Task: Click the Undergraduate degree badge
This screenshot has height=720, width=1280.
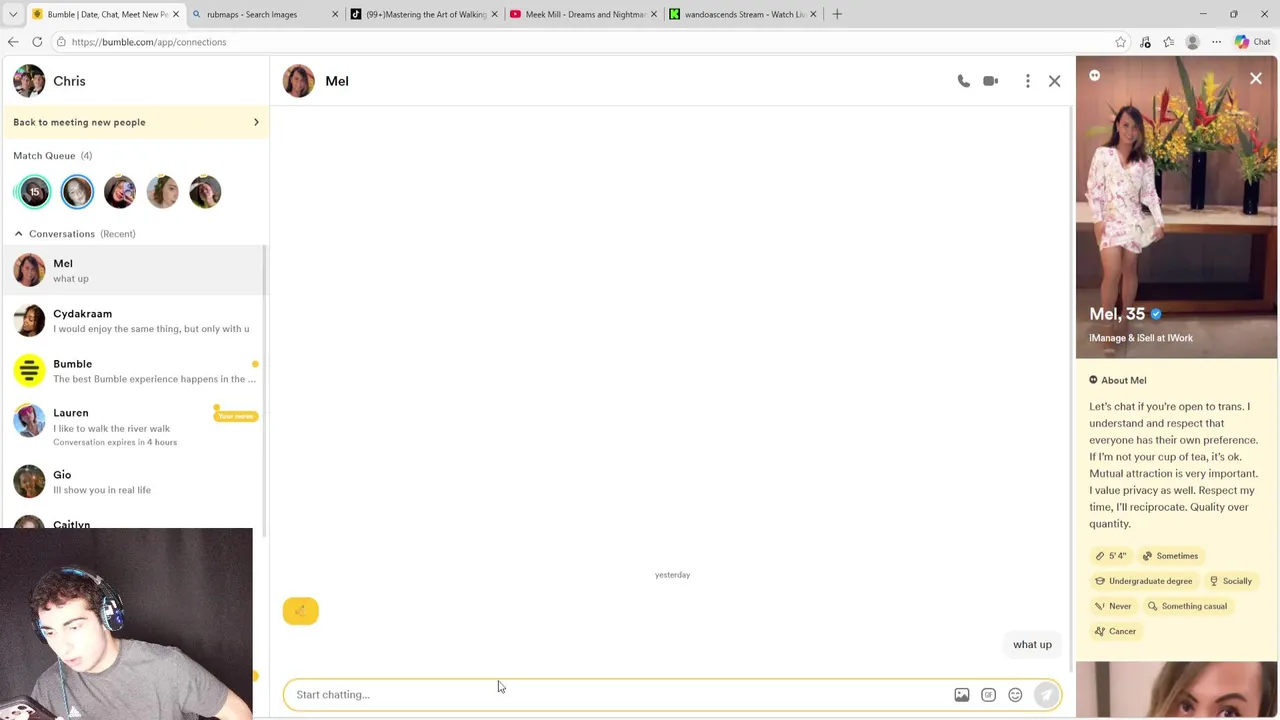Action: (x=1143, y=581)
